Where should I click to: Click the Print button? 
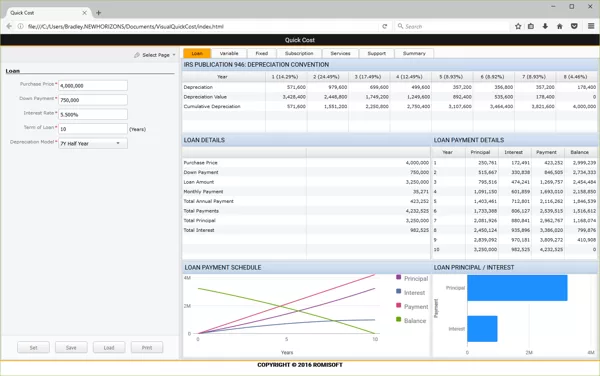pyautogui.click(x=147, y=348)
